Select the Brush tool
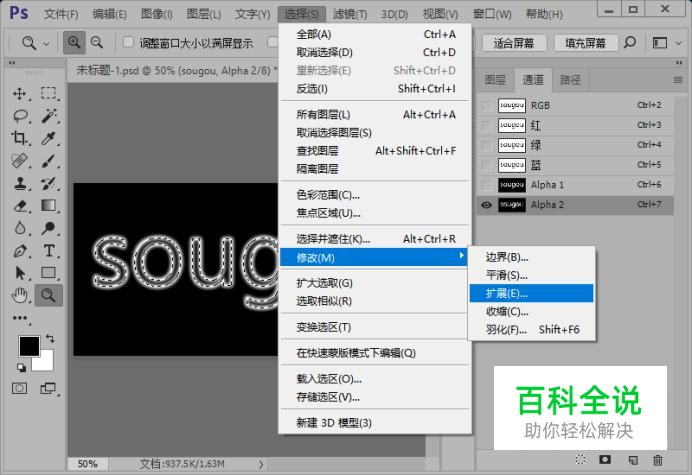The height and width of the screenshot is (475, 692). point(49,161)
